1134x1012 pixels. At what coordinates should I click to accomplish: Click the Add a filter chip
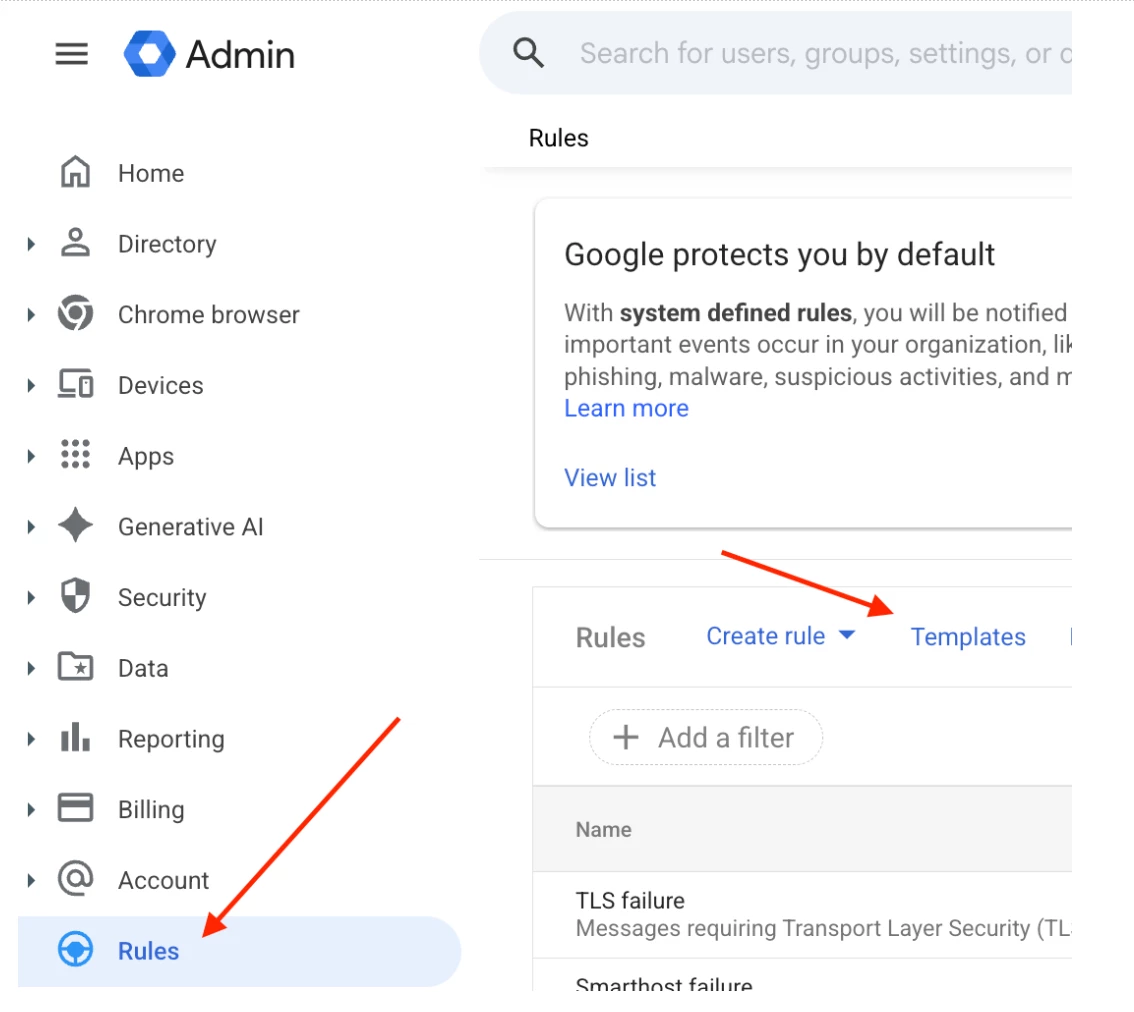click(x=706, y=737)
